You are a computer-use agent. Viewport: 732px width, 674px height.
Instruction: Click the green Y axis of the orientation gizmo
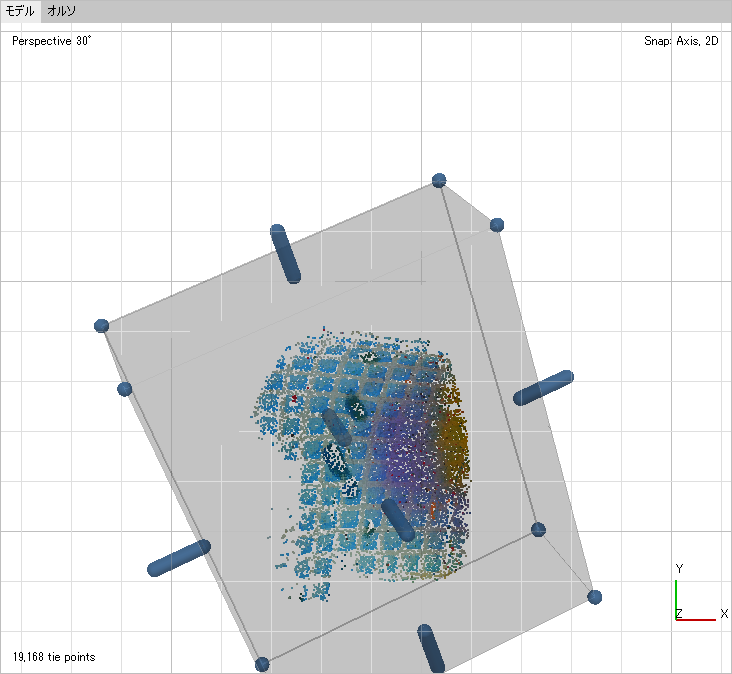pyautogui.click(x=676, y=599)
